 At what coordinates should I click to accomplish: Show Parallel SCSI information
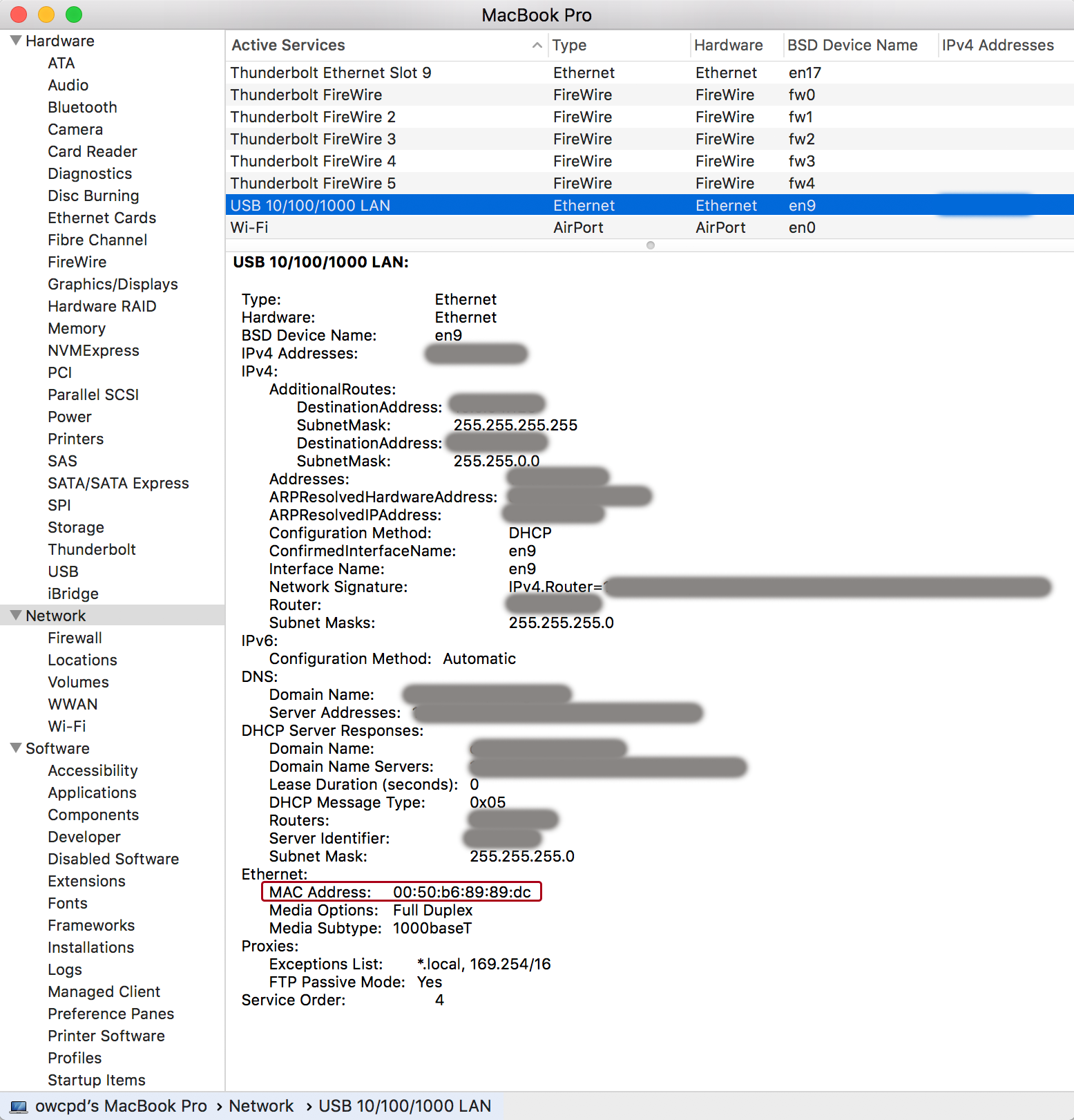(x=93, y=395)
